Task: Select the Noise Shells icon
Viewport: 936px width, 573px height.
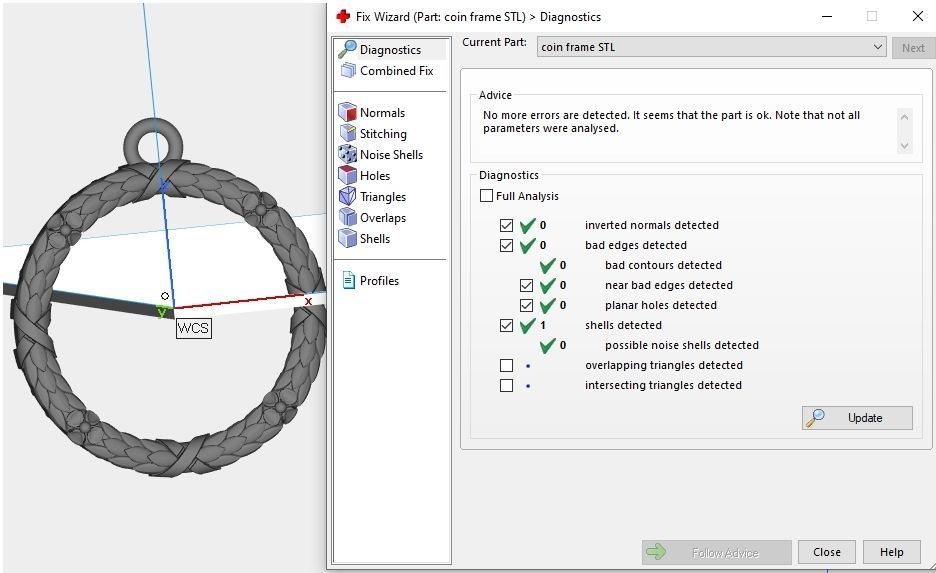Action: (347, 155)
